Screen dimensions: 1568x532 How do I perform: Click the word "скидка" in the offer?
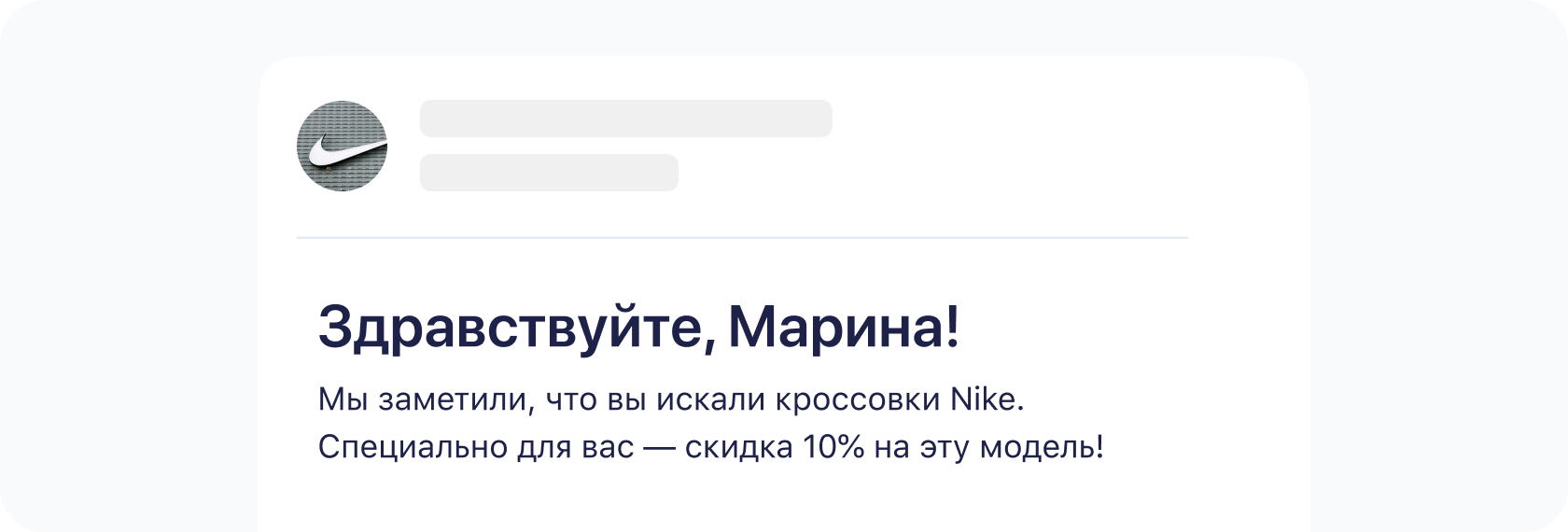[736, 448]
